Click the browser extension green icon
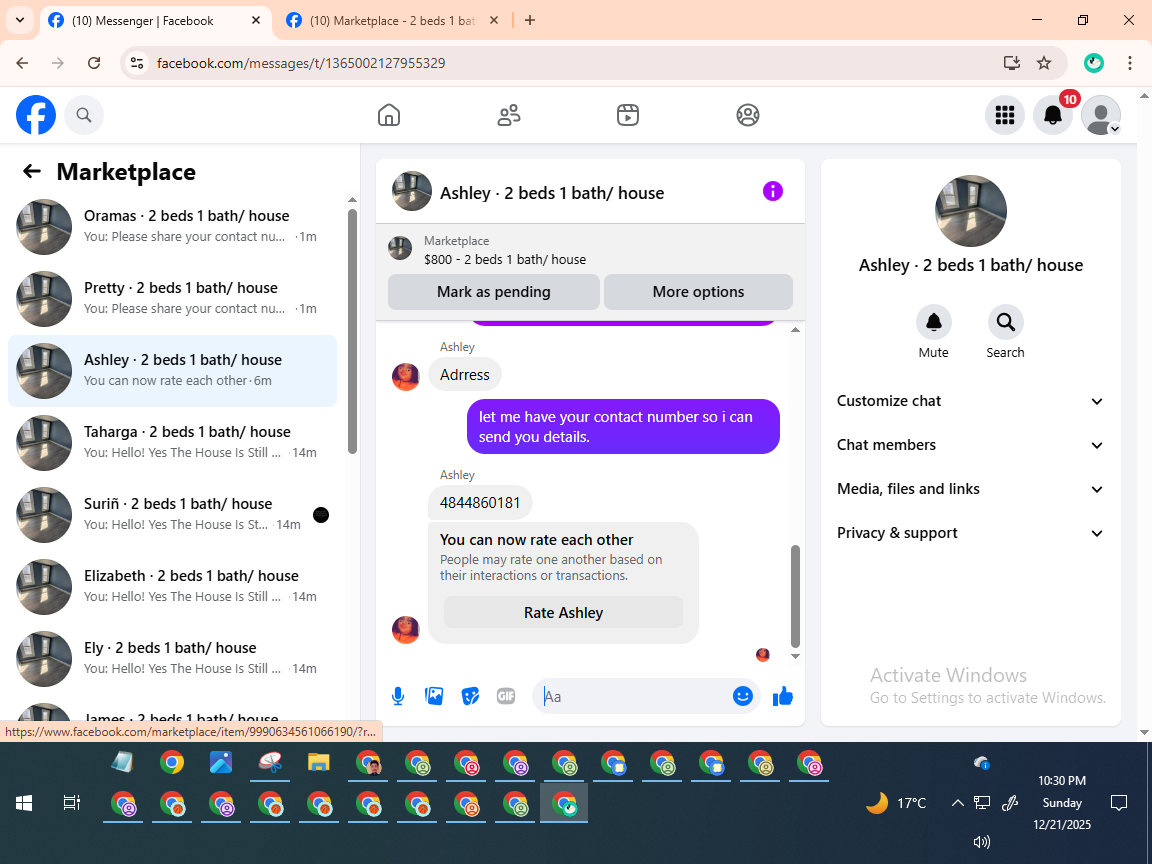1152x864 pixels. pos(1094,63)
